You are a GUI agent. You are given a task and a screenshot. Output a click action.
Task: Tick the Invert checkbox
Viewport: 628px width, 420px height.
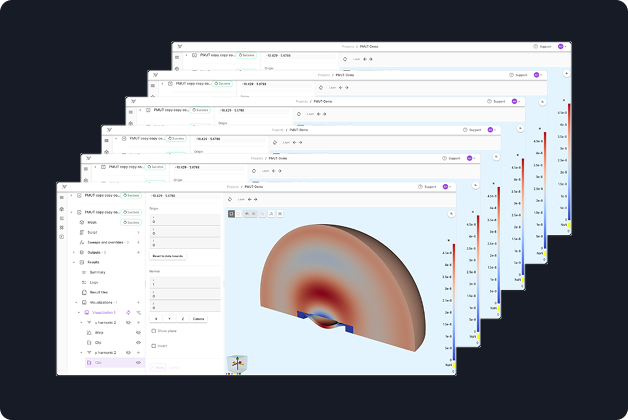153,346
